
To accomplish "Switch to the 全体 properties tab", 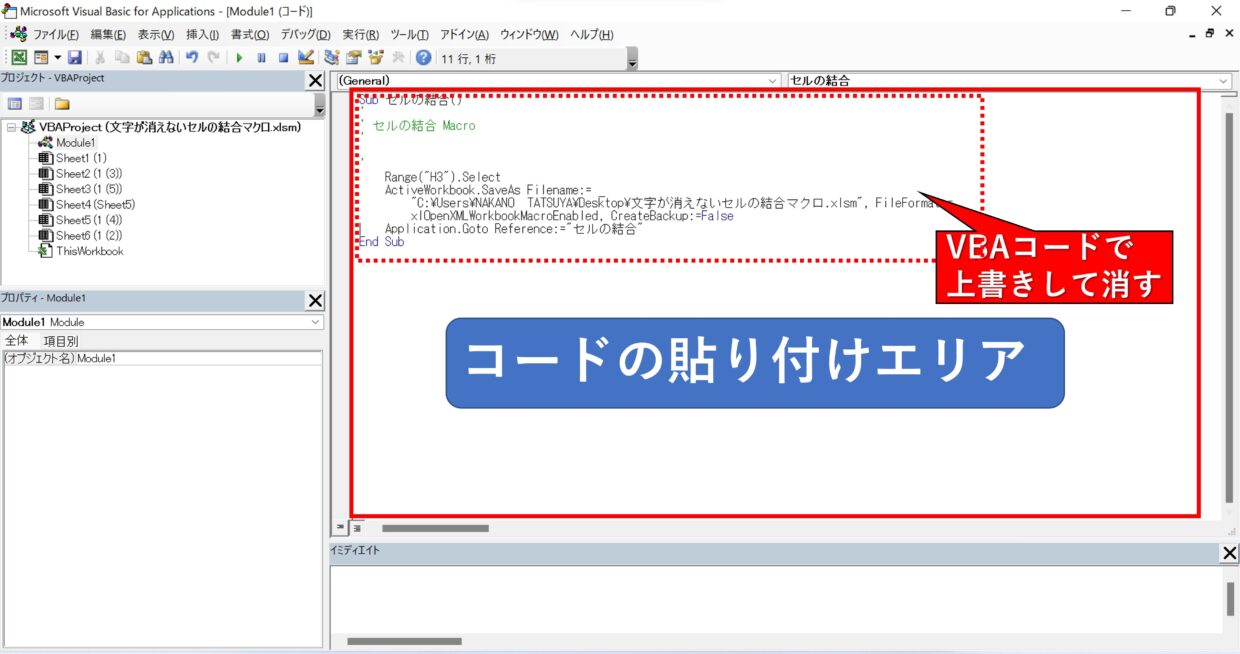I will 17,341.
